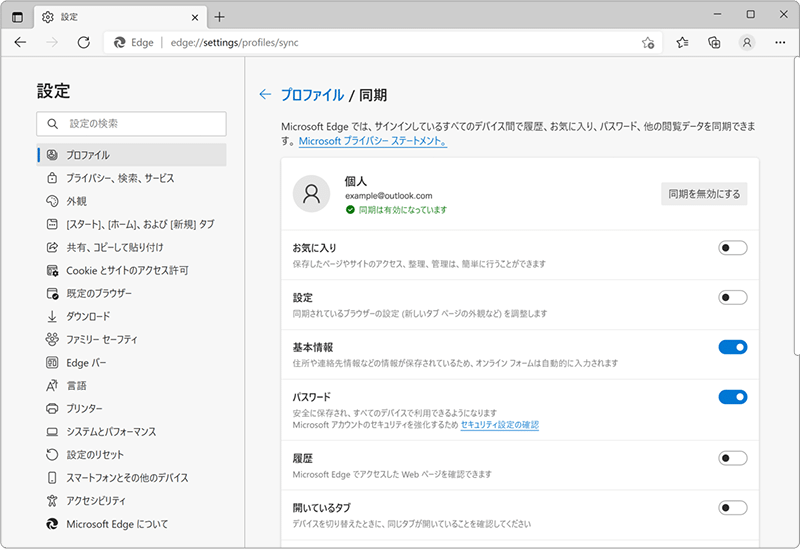Click the vertical scrollbar on right edge
The image size is (800, 549).
click(x=796, y=206)
